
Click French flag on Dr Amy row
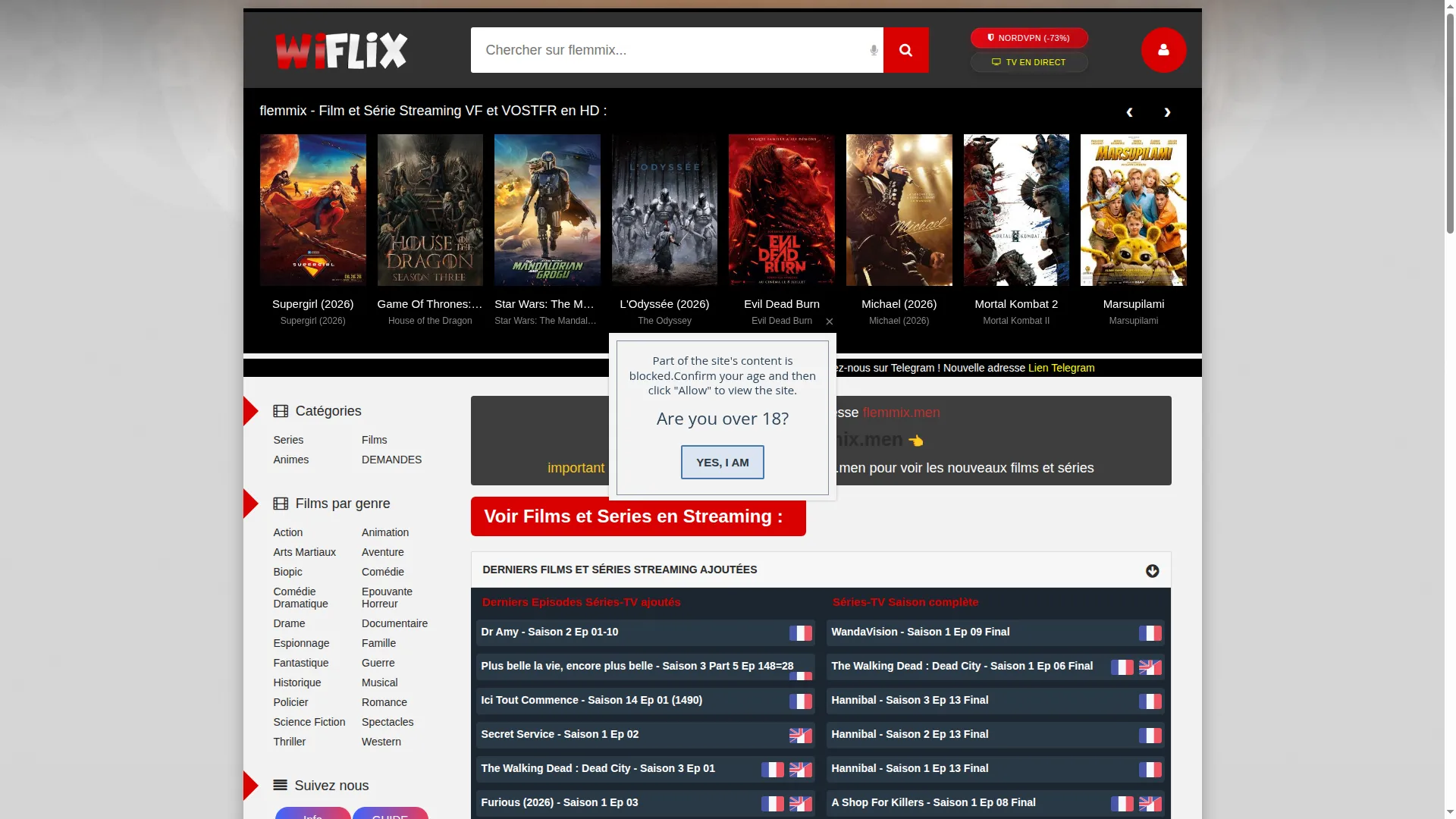point(800,633)
